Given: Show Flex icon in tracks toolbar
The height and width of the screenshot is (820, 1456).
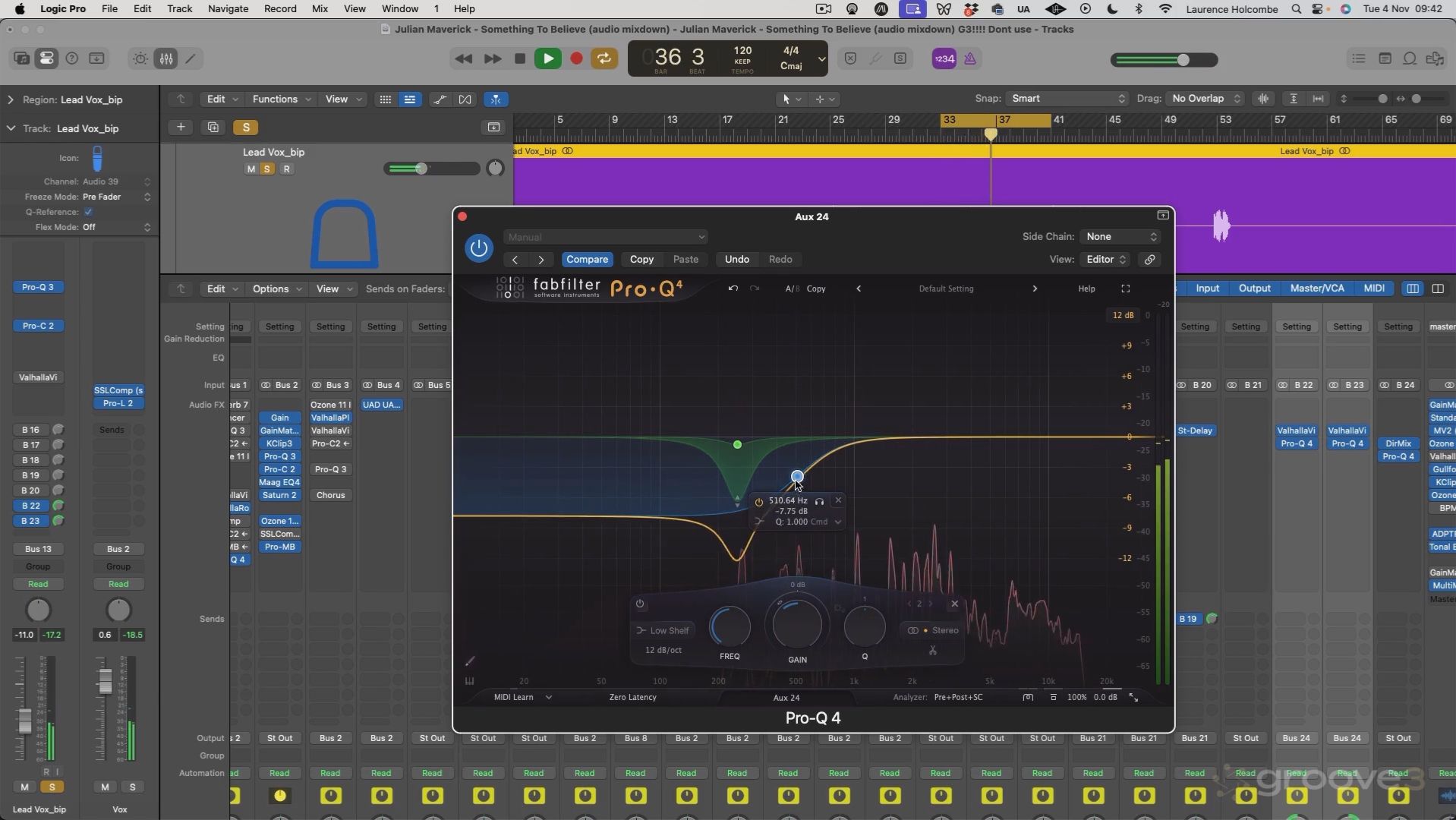Looking at the screenshot, I should [x=465, y=99].
